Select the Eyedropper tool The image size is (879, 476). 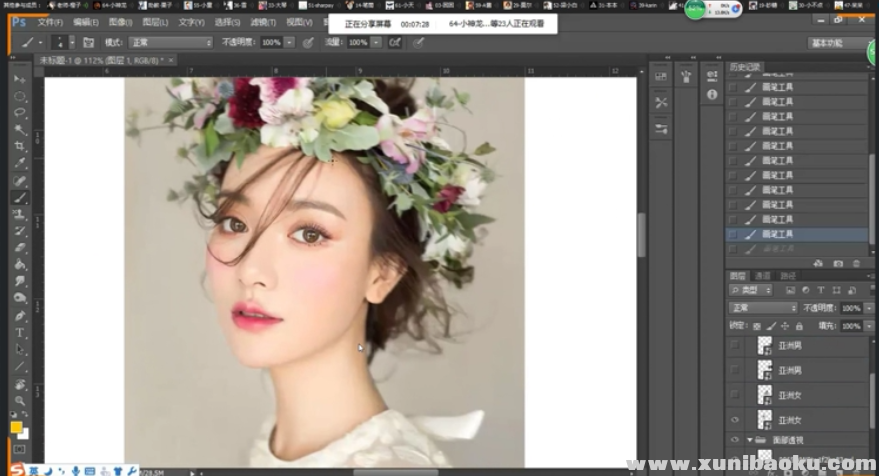point(19,163)
